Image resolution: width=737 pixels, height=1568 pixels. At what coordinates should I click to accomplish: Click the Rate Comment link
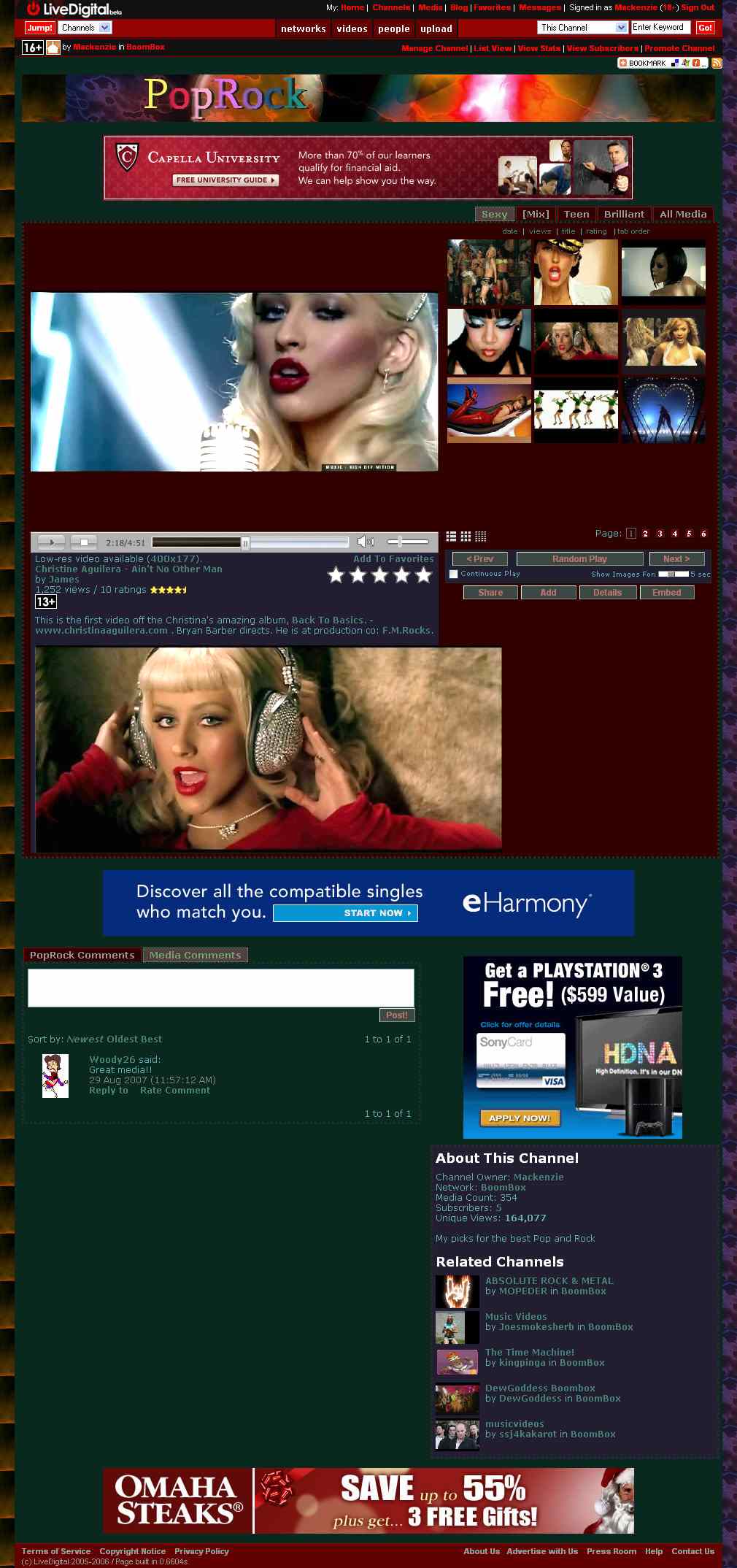pyautogui.click(x=175, y=1091)
